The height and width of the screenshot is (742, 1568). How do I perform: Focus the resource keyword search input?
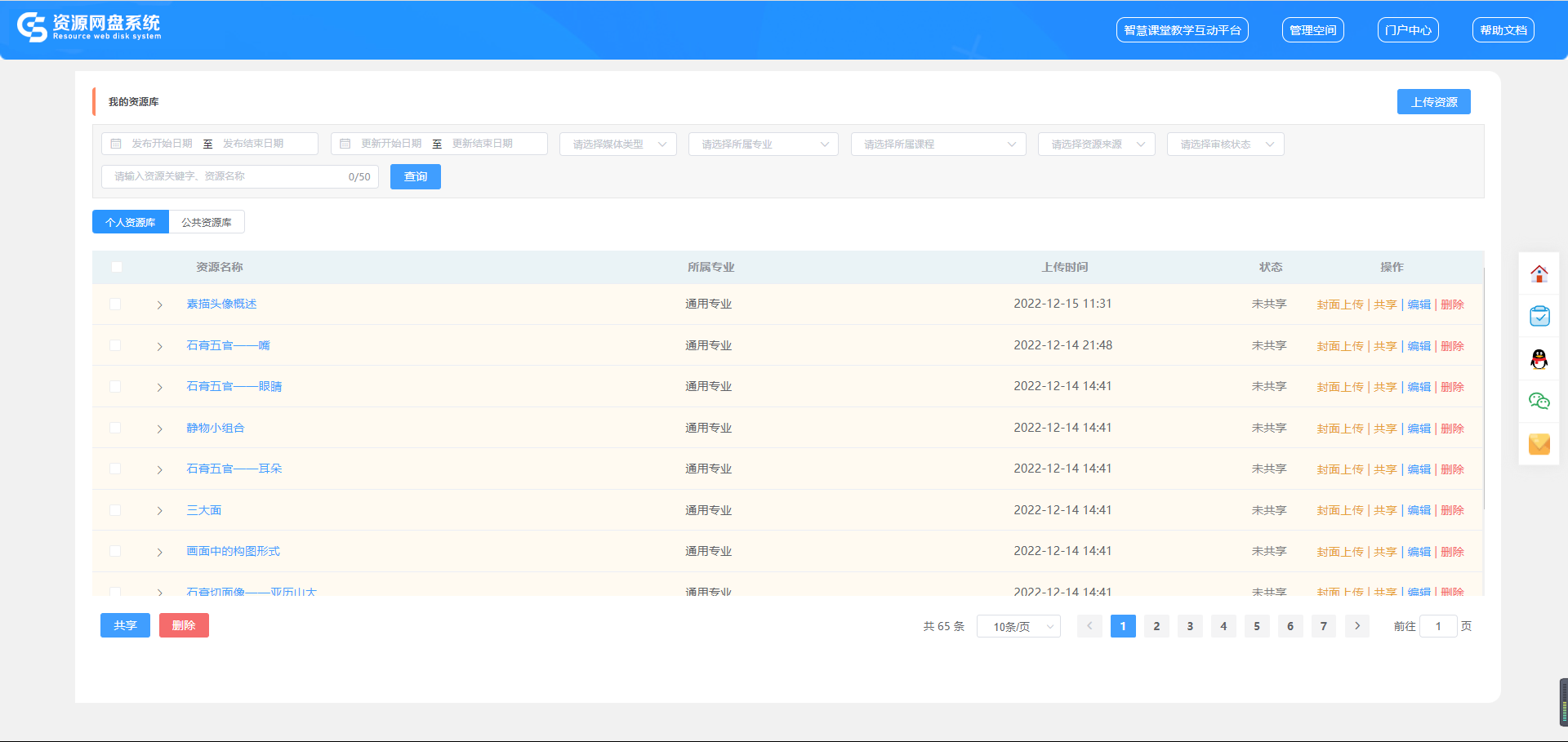point(229,176)
